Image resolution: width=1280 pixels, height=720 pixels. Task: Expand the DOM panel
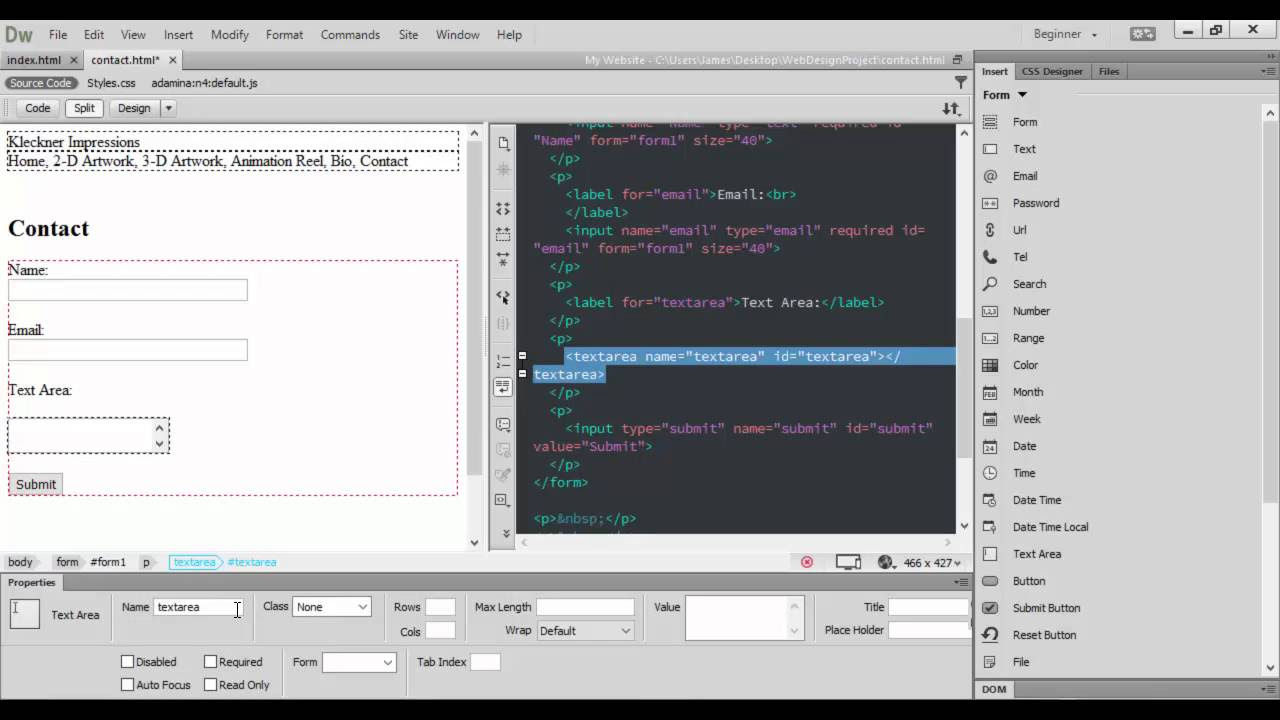(x=994, y=689)
